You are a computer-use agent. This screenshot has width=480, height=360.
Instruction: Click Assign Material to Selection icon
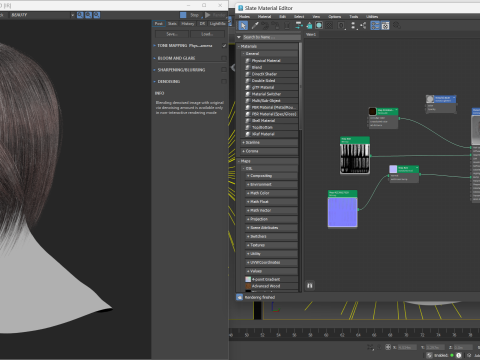coord(275,25)
